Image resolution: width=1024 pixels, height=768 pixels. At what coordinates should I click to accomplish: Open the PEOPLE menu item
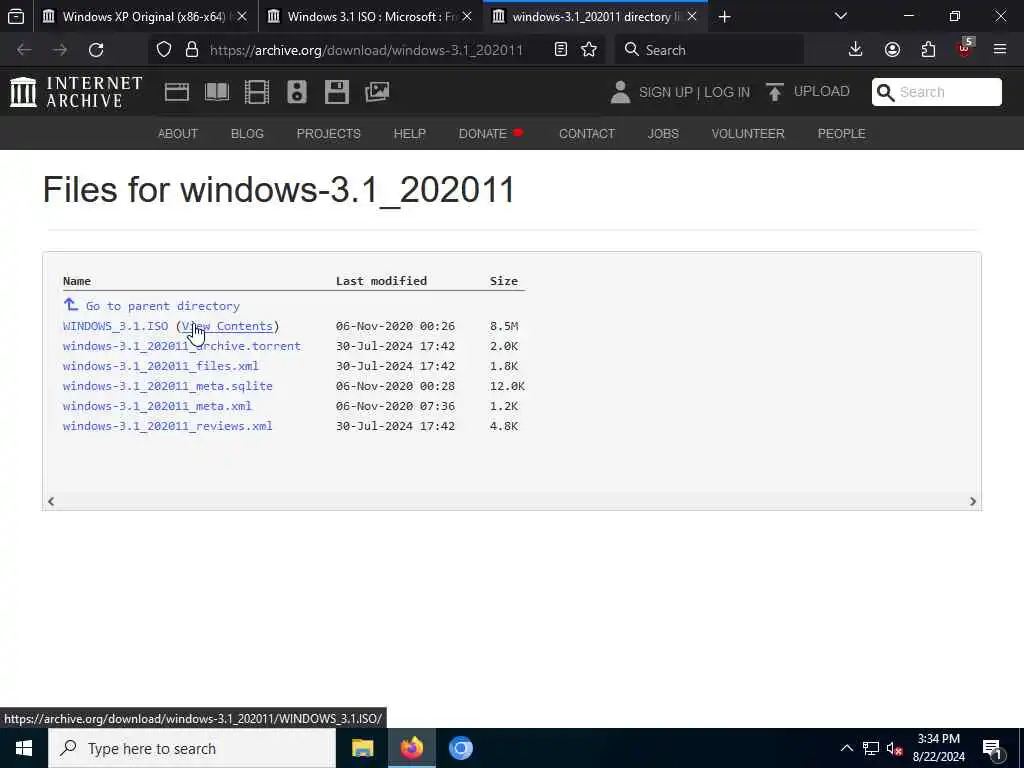pos(841,133)
